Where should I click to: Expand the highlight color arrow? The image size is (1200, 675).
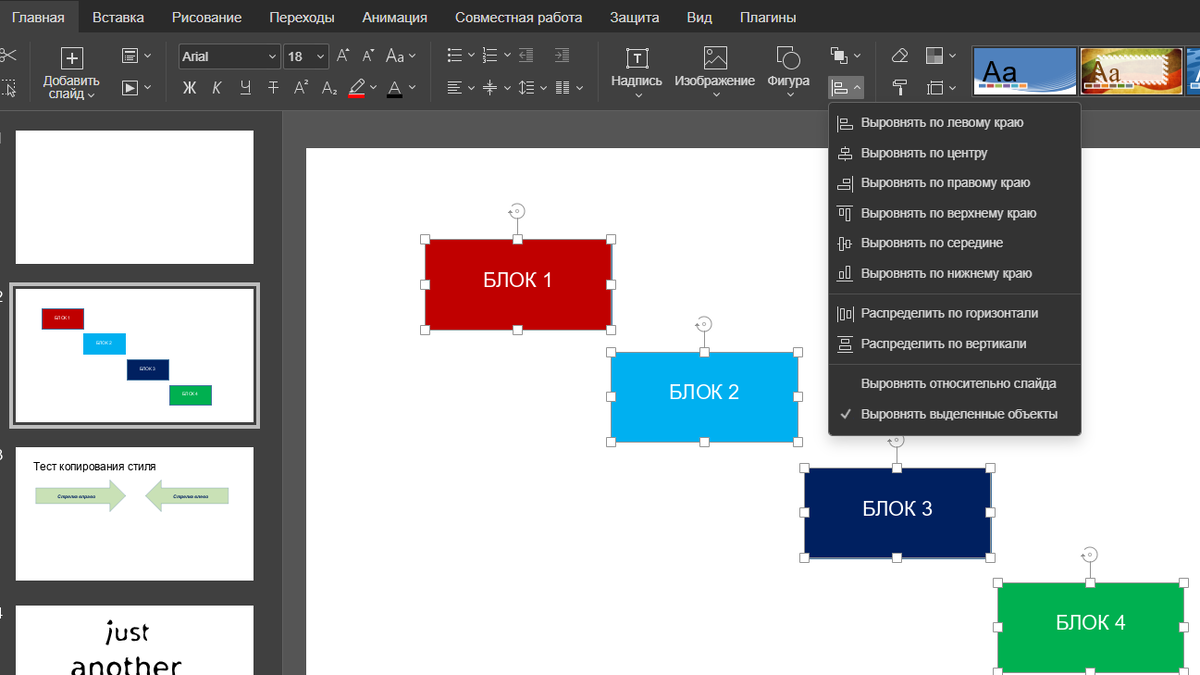click(x=373, y=88)
